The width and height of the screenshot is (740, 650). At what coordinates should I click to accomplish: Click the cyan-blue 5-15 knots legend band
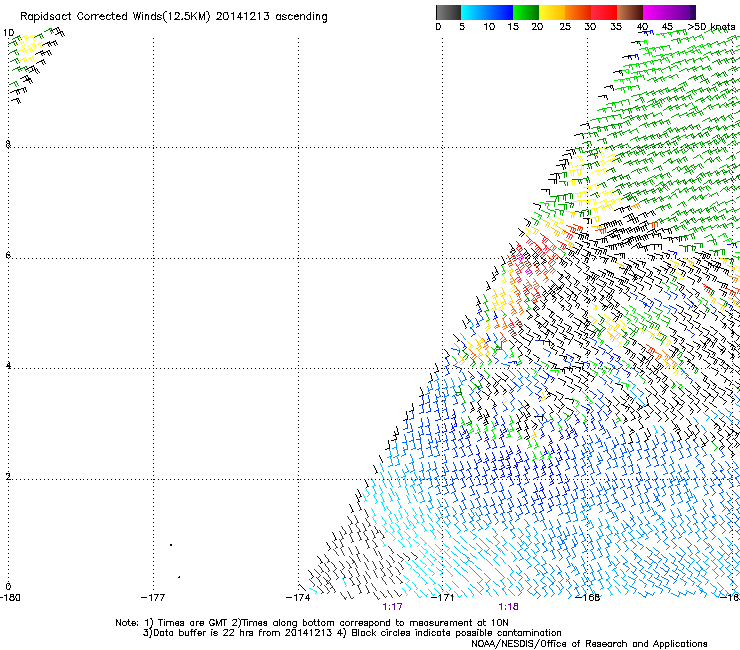point(487,12)
